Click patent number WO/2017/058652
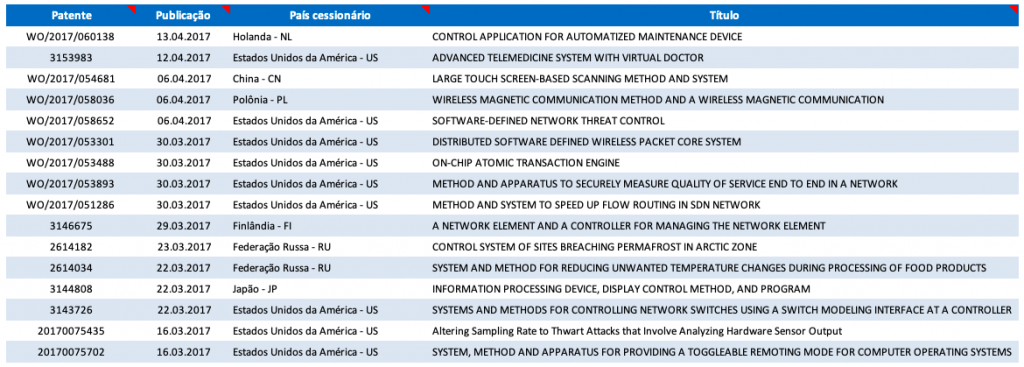This screenshot has width=1024, height=367. pyautogui.click(x=71, y=121)
